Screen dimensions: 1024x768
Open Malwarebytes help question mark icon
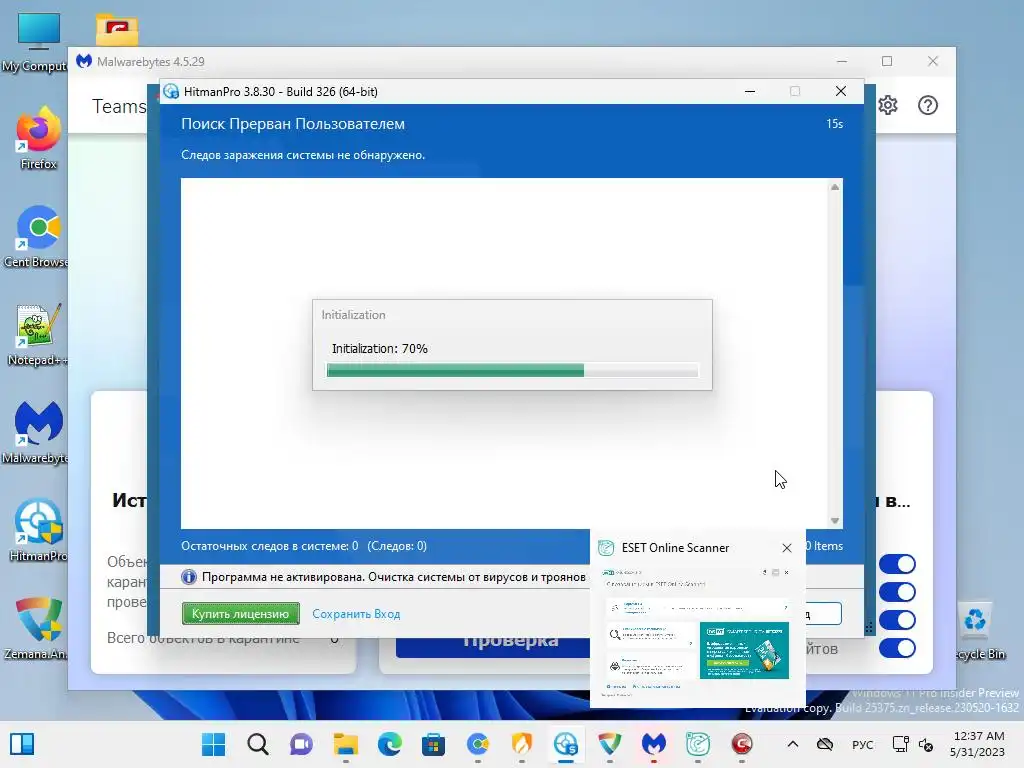pyautogui.click(x=927, y=105)
